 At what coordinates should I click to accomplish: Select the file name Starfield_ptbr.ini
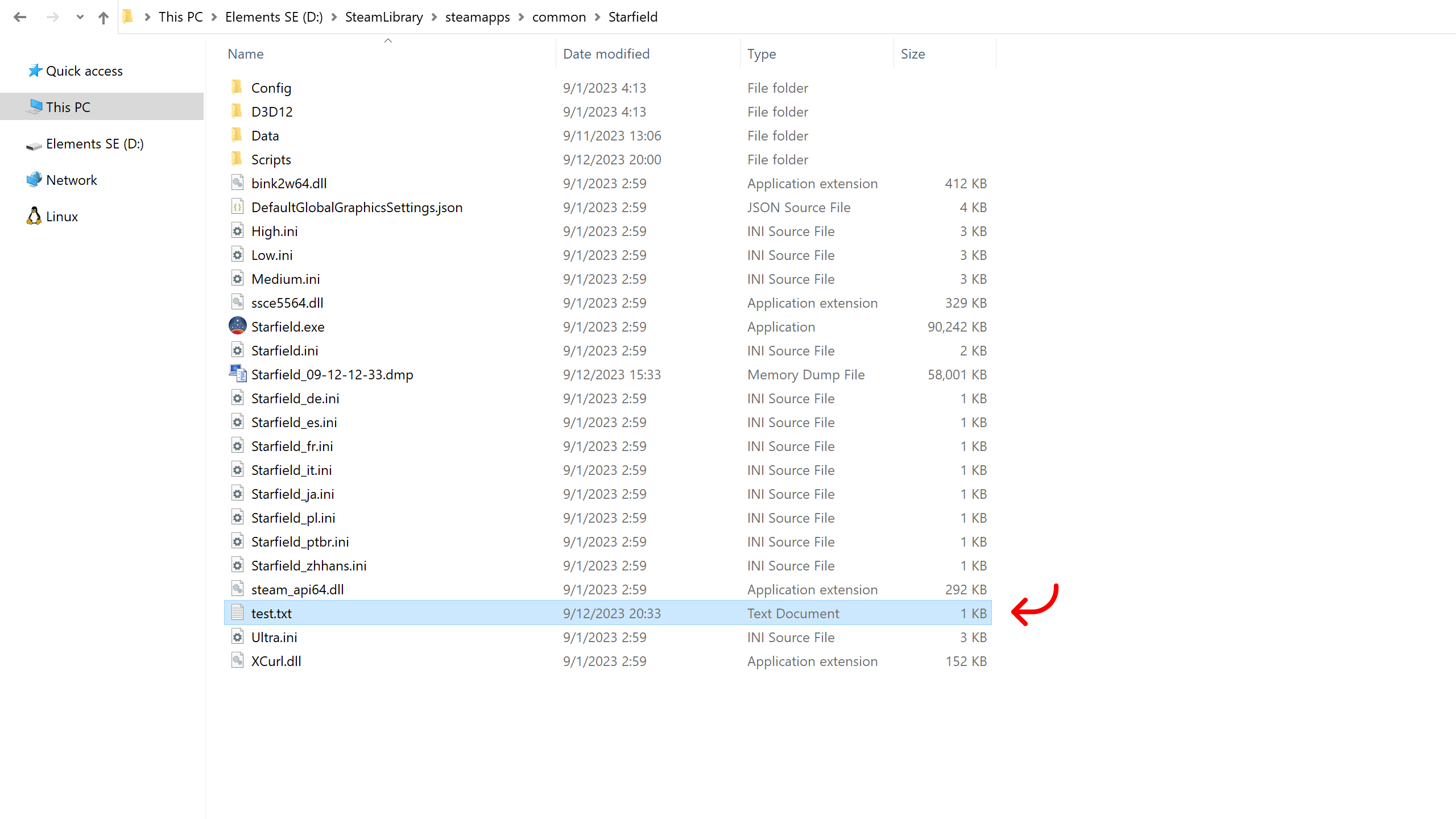(300, 542)
